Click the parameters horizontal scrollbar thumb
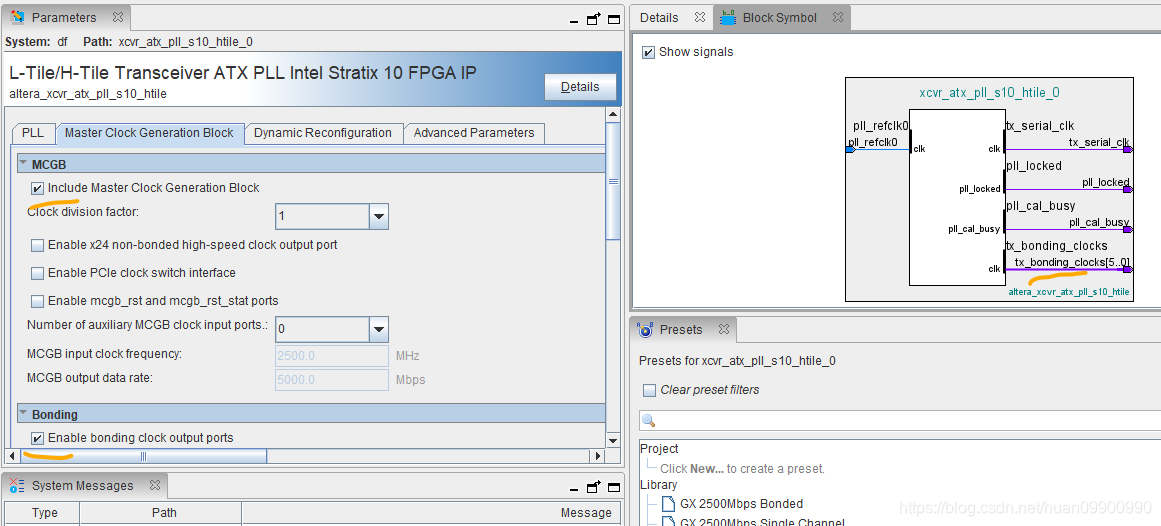1161x526 pixels. [x=143, y=456]
